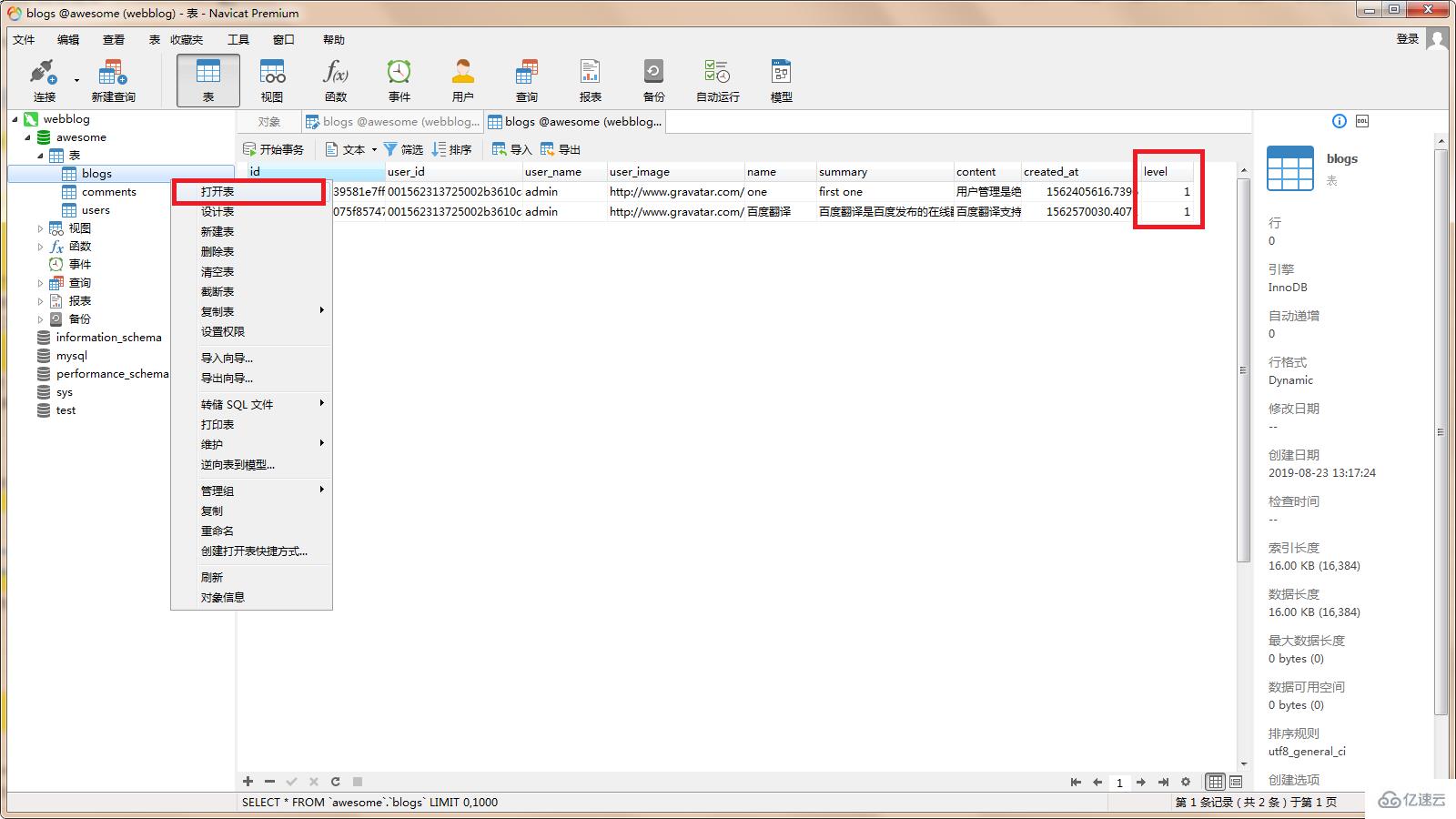Image resolution: width=1456 pixels, height=819 pixels.
Task: Click the delete record minus icon
Action: point(269,782)
